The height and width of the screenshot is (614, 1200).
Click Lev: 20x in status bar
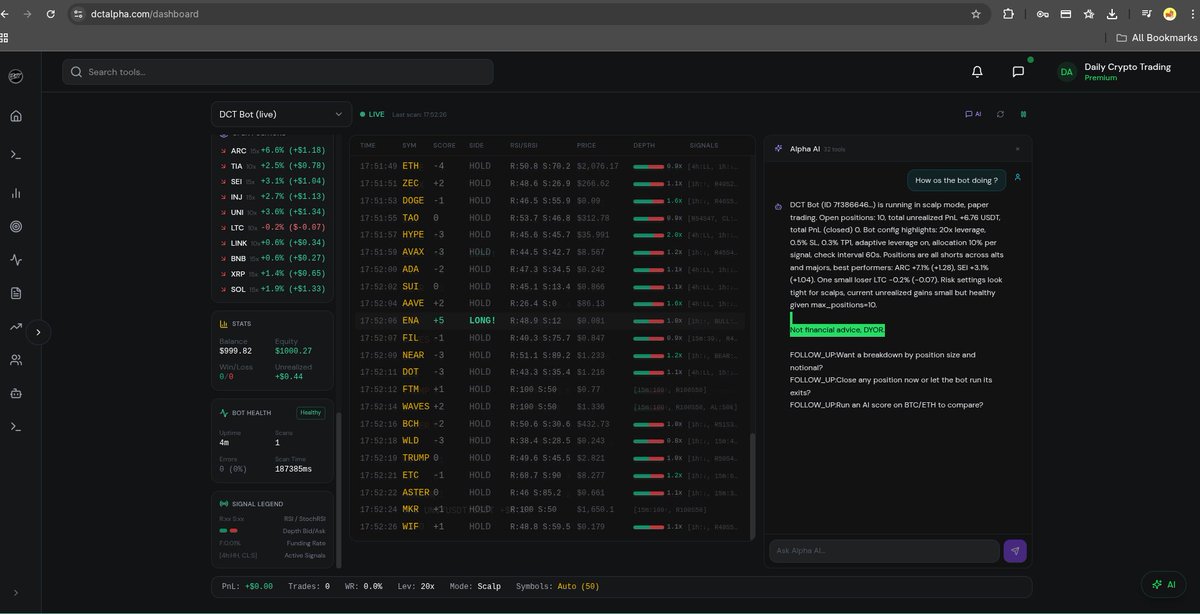tap(416, 586)
